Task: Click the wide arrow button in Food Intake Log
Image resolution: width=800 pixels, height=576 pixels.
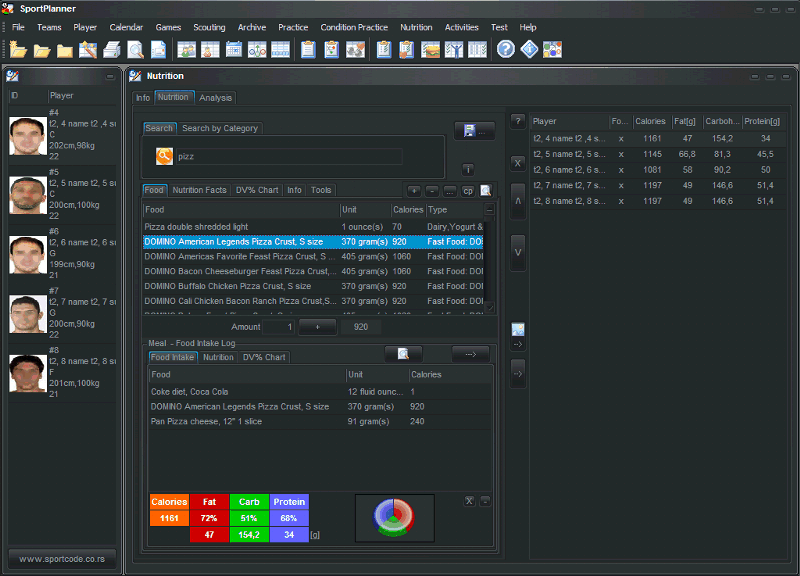Action: [x=470, y=354]
